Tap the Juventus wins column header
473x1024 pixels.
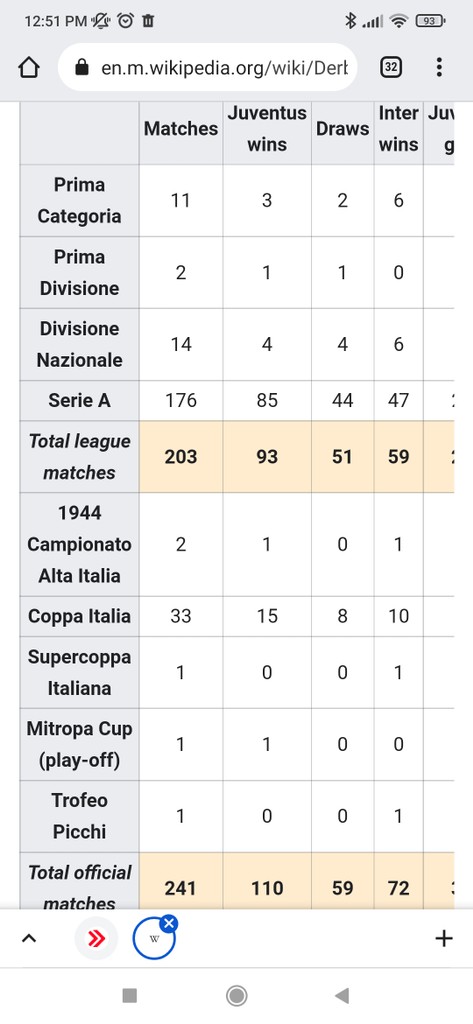click(267, 129)
